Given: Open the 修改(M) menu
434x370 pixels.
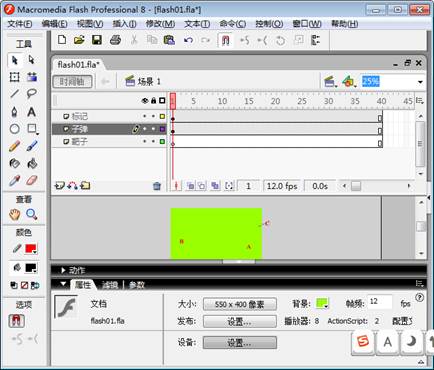Looking at the screenshot, I should [x=160, y=24].
